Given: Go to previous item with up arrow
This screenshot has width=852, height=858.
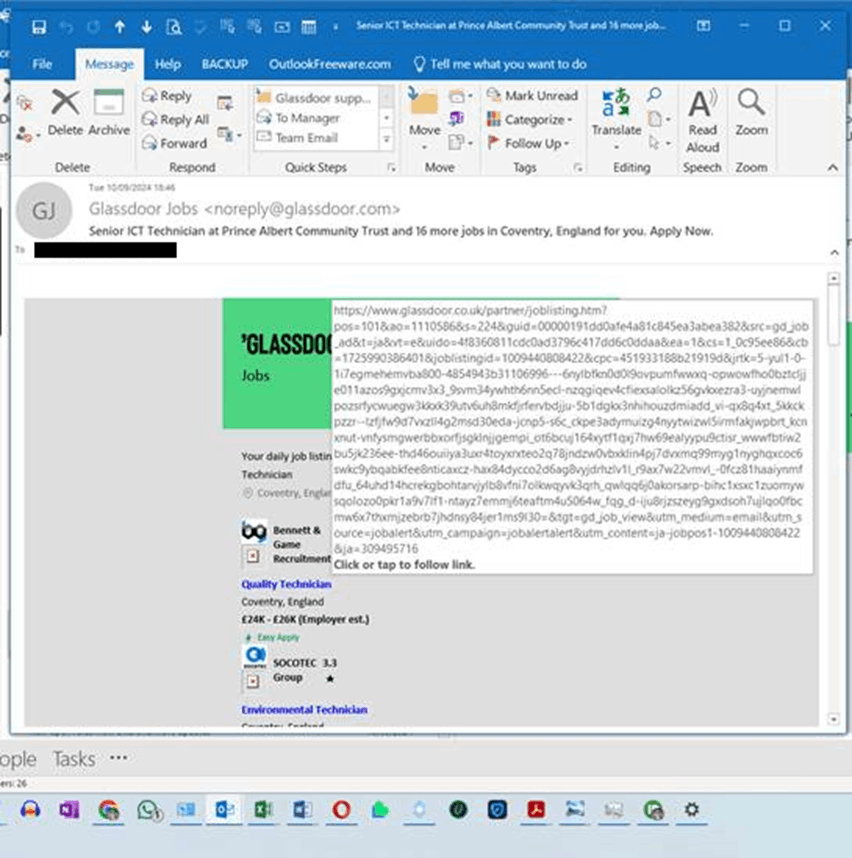Looking at the screenshot, I should pyautogui.click(x=119, y=26).
